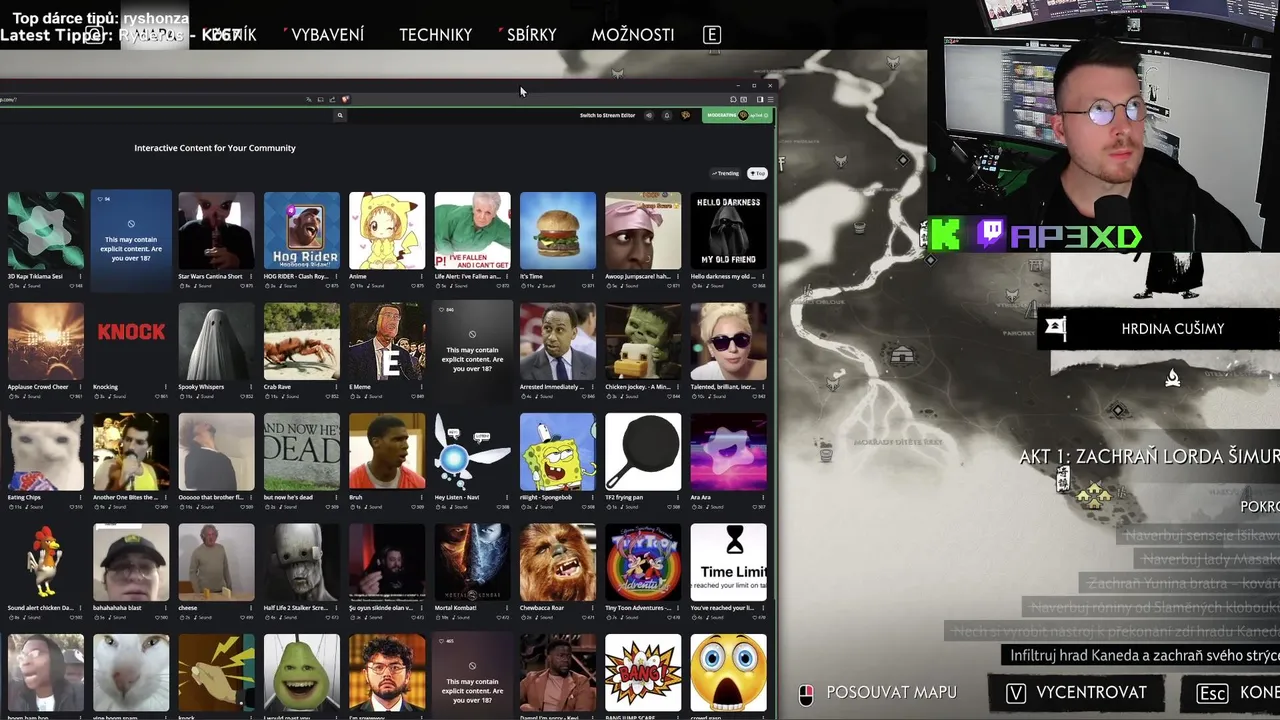Switch to the Top sort
1280x720 pixels.
click(x=757, y=173)
